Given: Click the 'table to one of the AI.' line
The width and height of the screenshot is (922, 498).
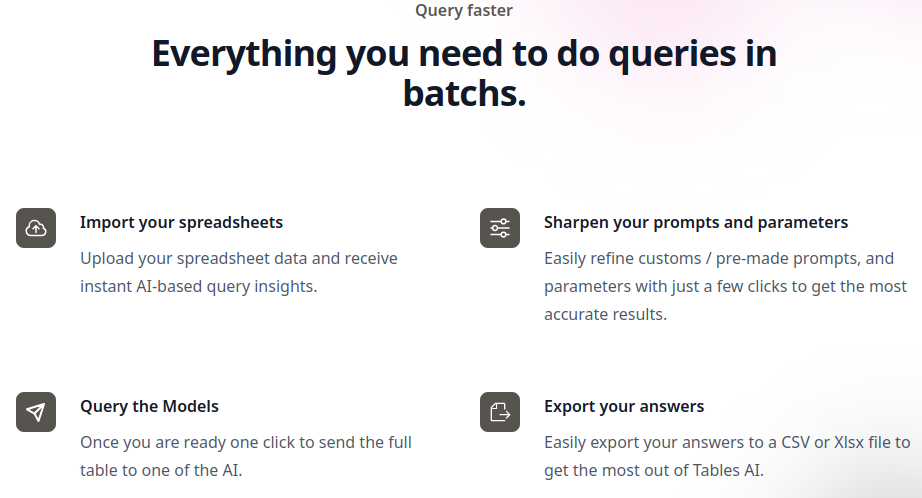Looking at the screenshot, I should coord(161,470).
